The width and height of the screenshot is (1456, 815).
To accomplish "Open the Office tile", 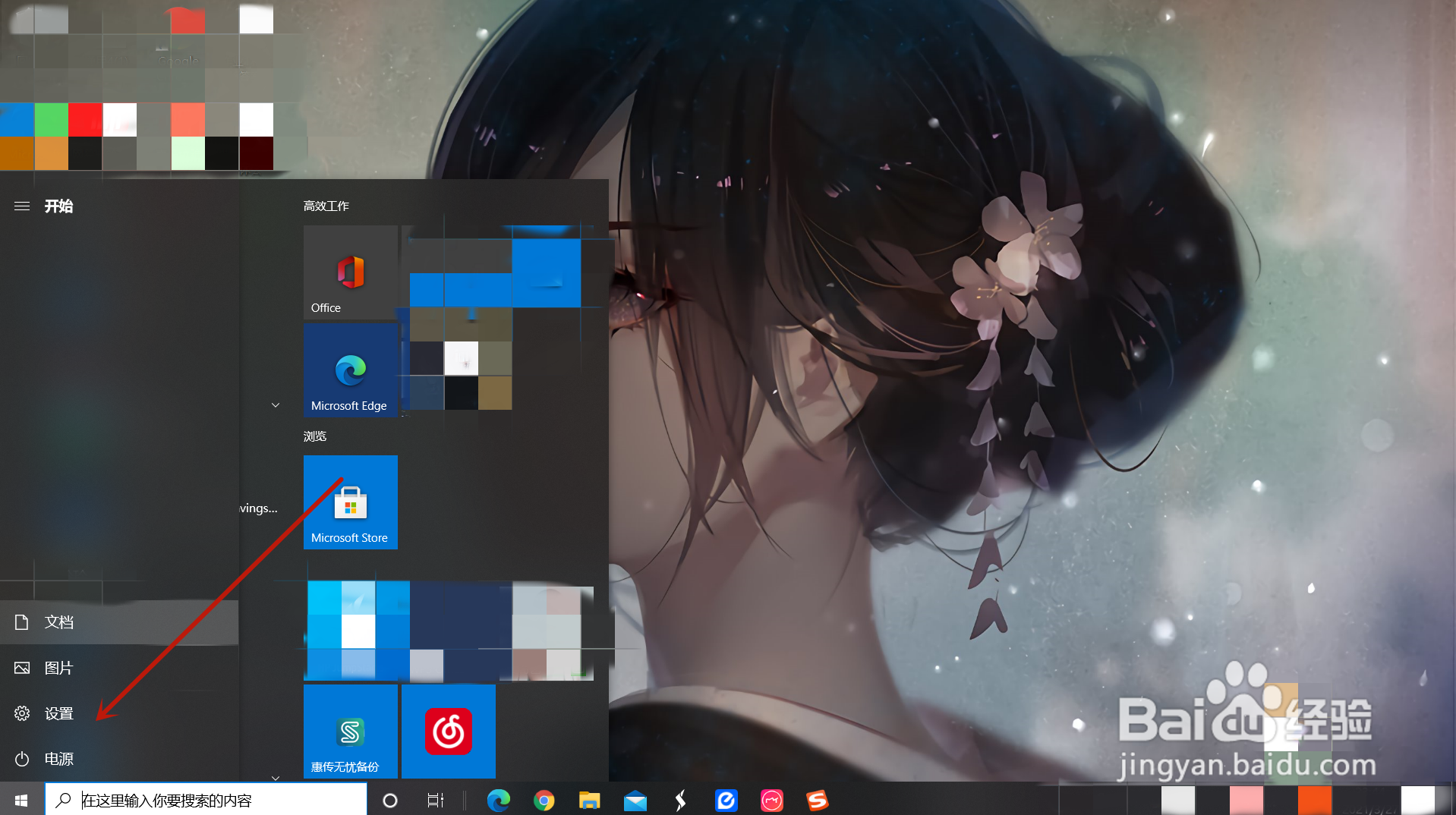I will (351, 272).
